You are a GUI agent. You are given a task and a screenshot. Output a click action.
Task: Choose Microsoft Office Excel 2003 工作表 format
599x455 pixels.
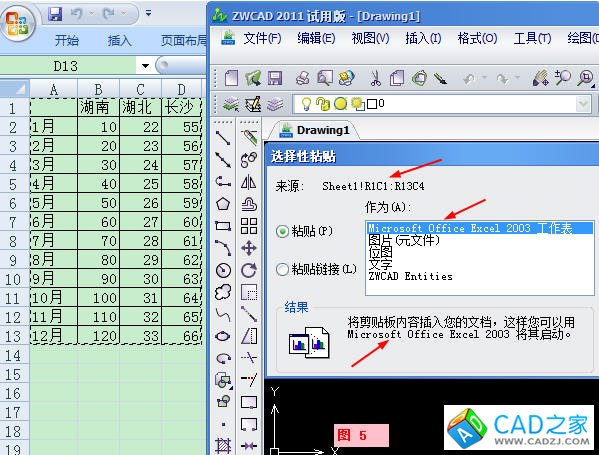[x=480, y=228]
